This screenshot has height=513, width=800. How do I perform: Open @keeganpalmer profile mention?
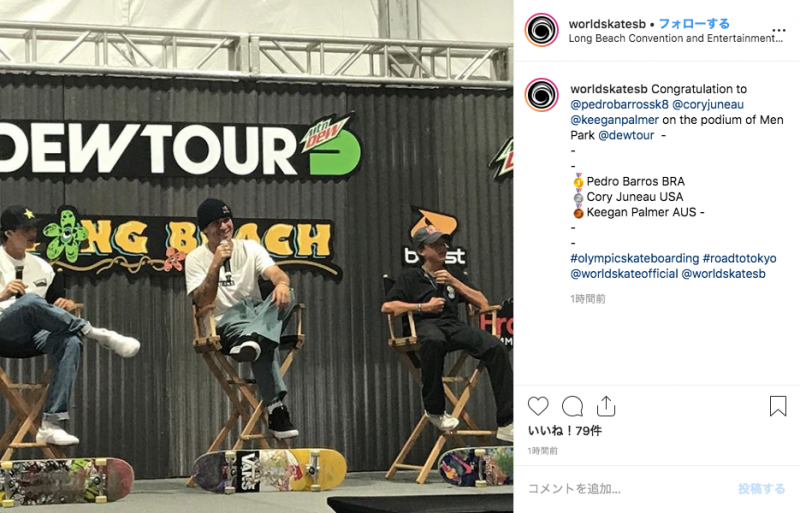pyautogui.click(x=614, y=120)
